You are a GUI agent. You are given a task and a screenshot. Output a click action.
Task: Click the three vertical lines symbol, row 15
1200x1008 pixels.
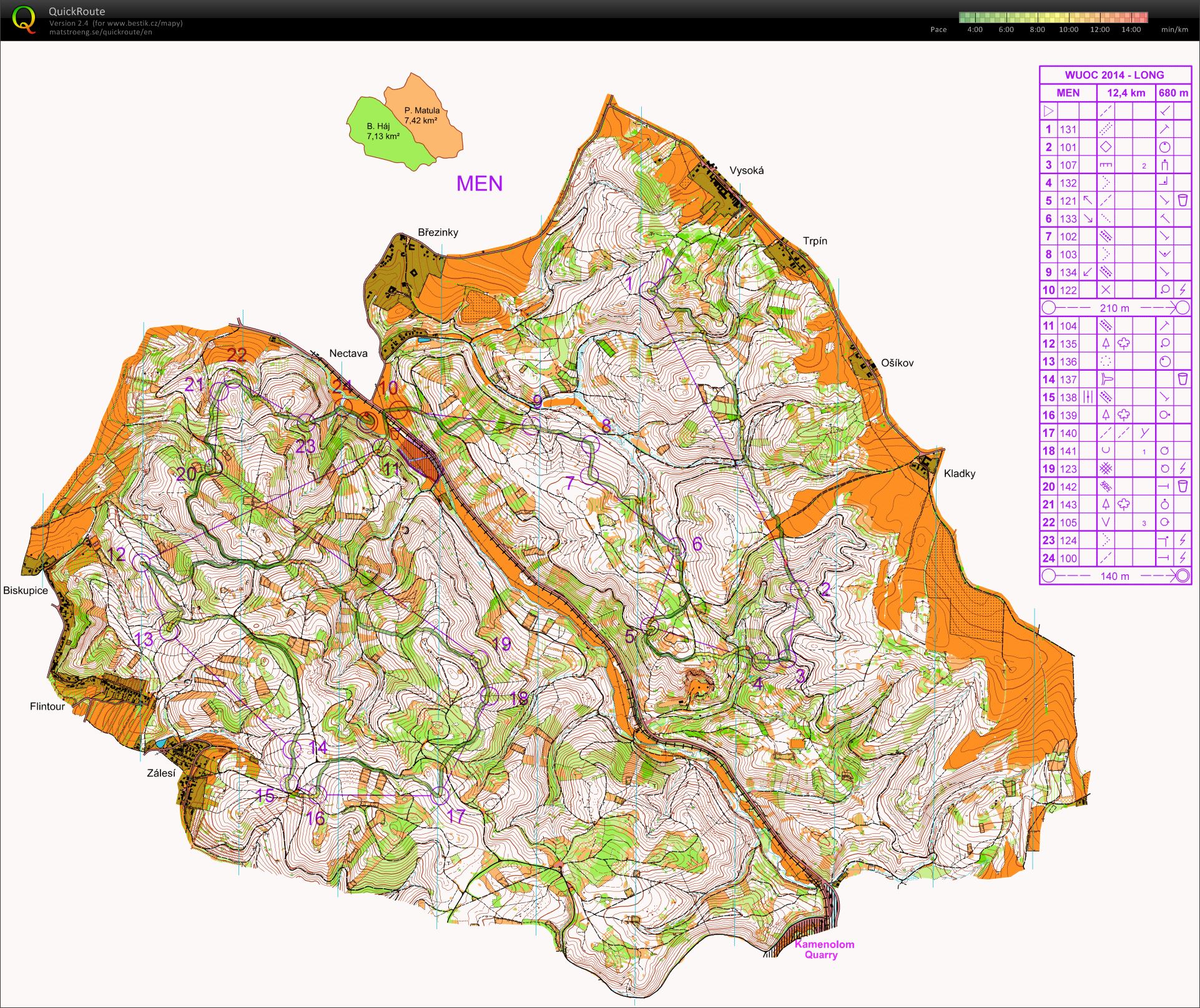1088,397
